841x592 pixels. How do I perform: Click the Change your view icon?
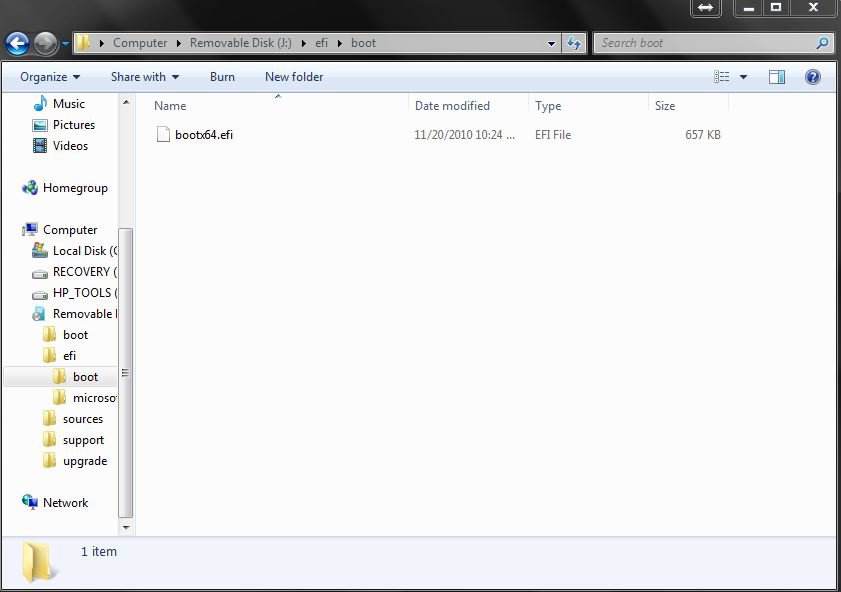pos(722,77)
